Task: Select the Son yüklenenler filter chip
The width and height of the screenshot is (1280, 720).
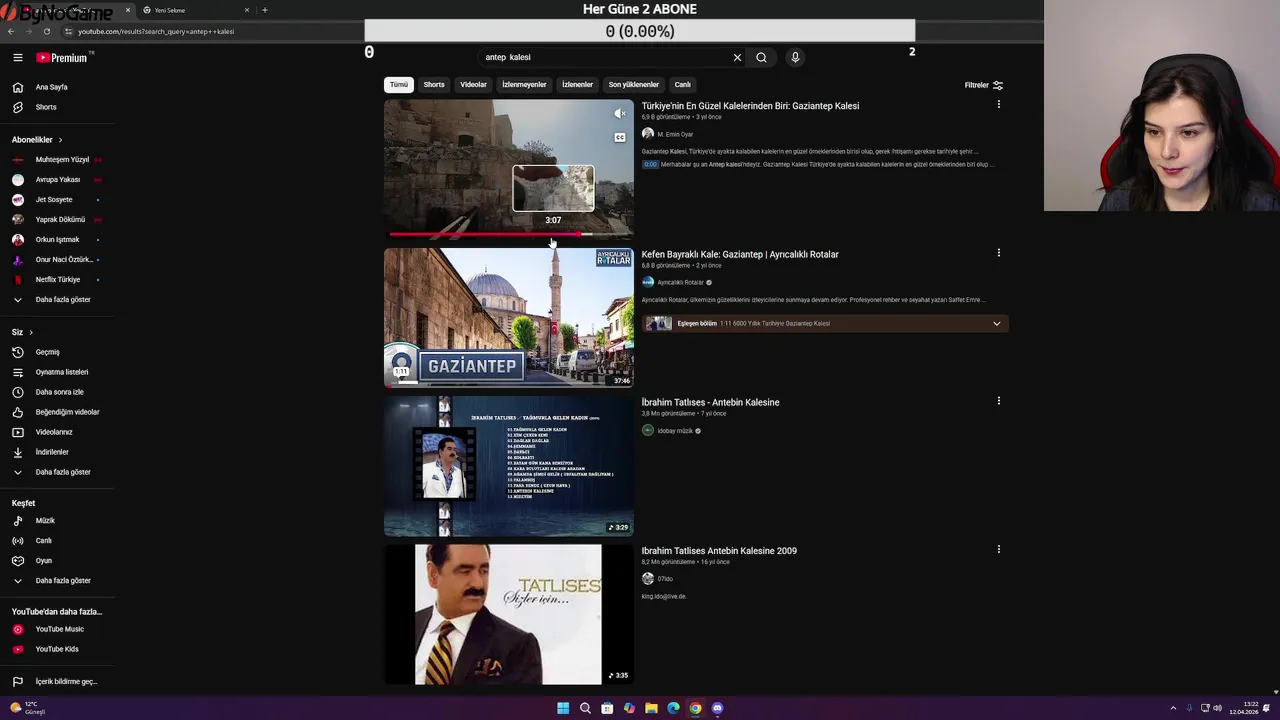Action: click(x=634, y=85)
